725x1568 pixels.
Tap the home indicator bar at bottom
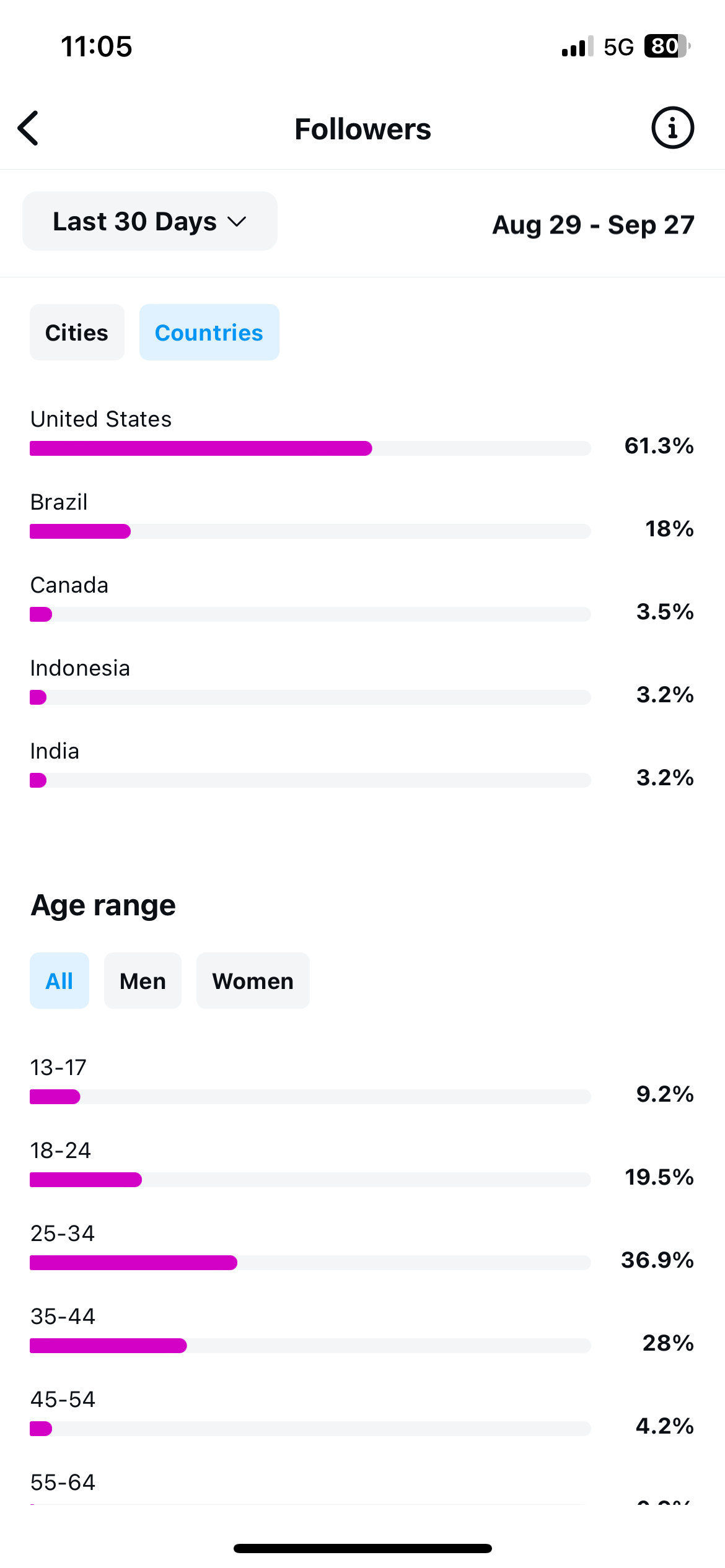[362, 1548]
